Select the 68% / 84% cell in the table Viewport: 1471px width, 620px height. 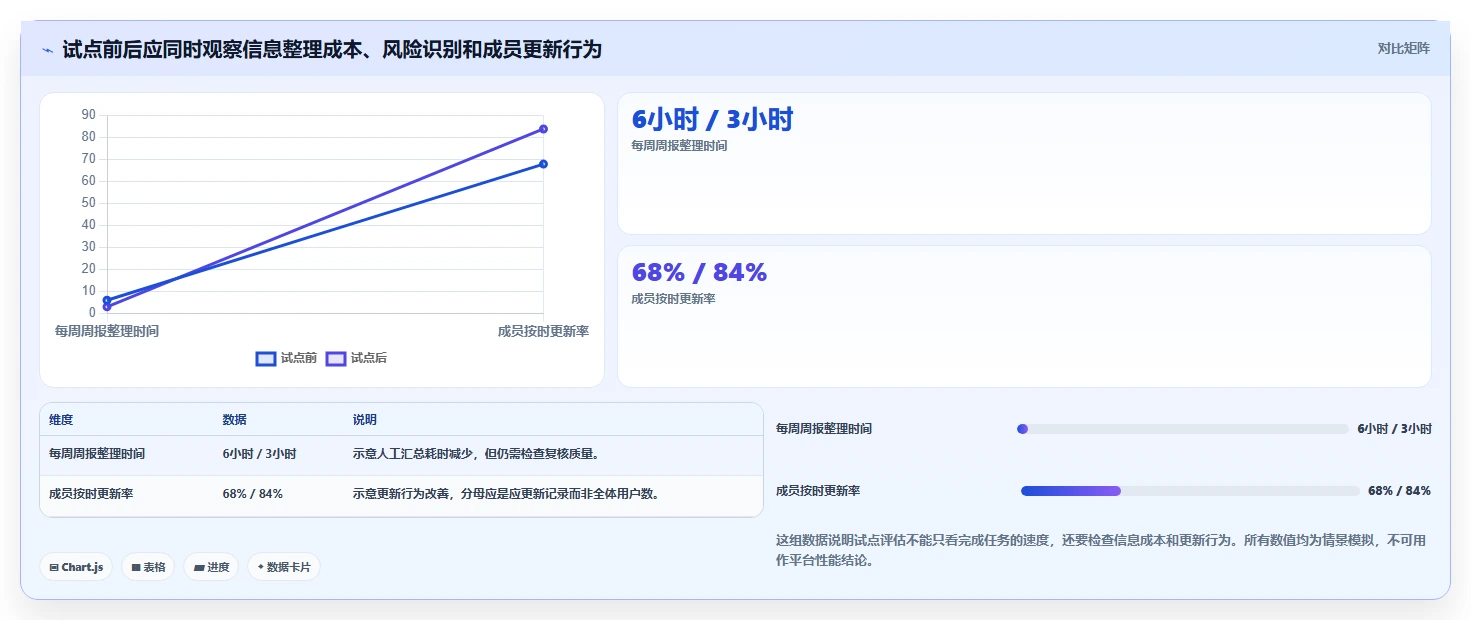click(x=252, y=494)
